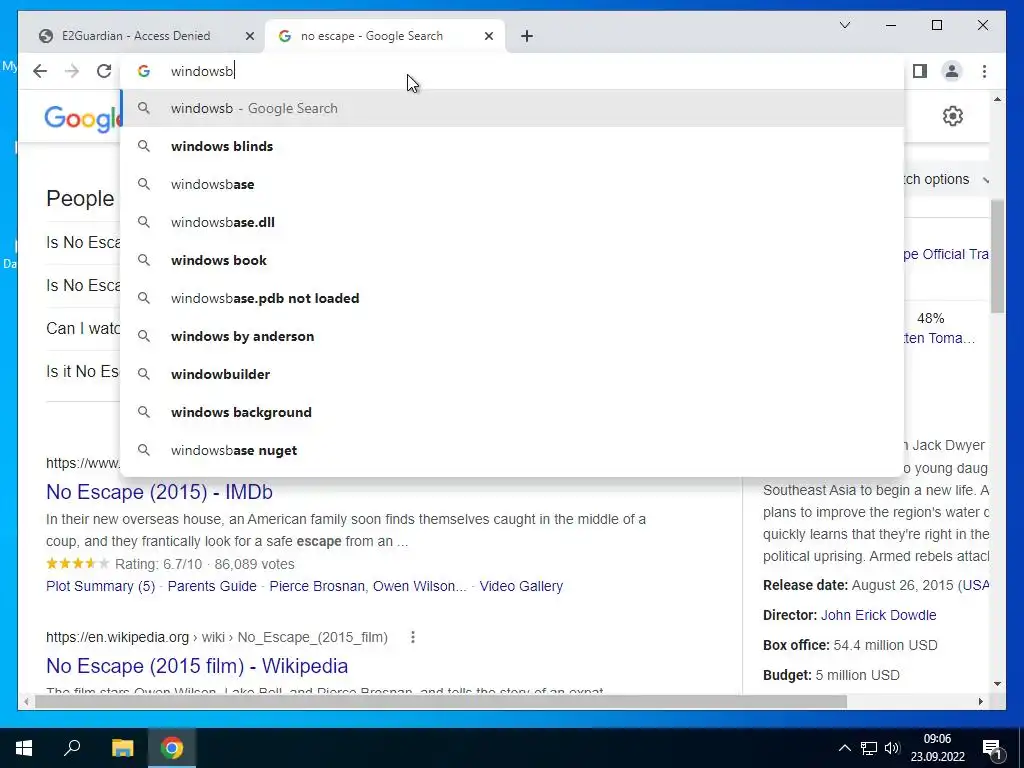Click vertical scrollbar down arrow

pos(997,684)
